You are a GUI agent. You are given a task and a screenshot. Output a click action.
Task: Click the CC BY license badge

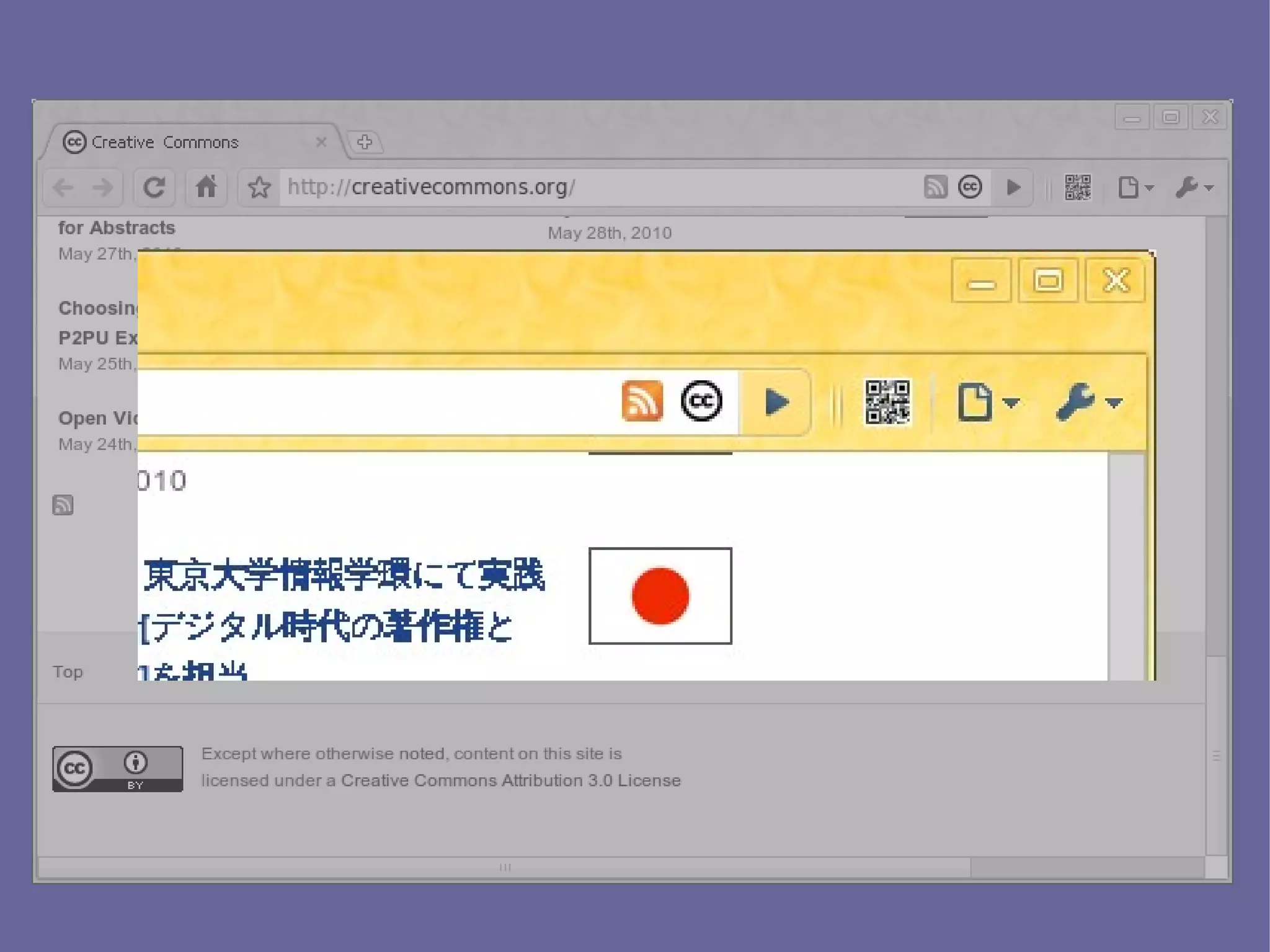coord(117,768)
